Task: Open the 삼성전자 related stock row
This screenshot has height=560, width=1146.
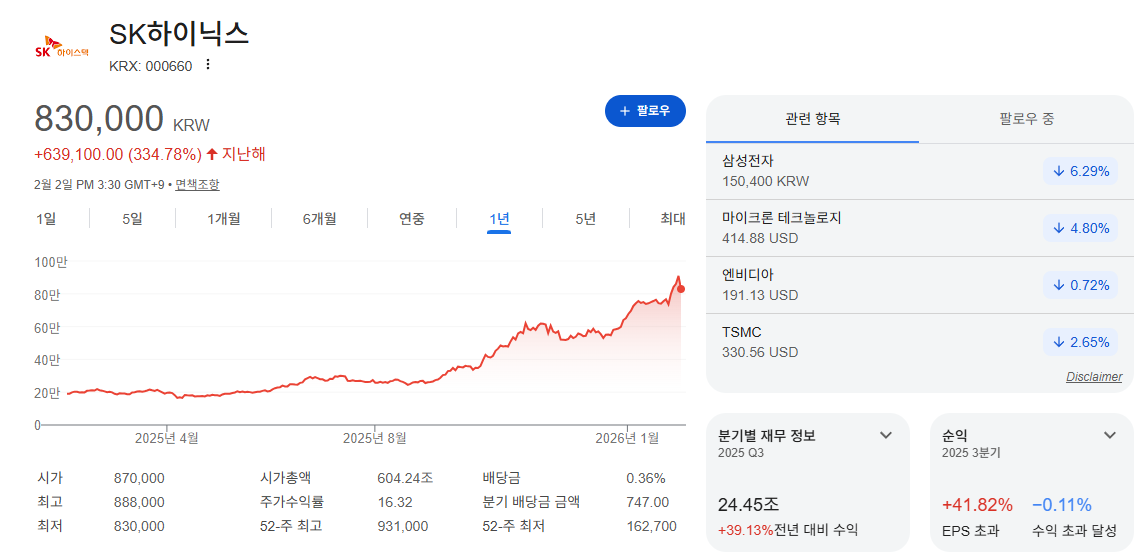Action: click(x=919, y=171)
